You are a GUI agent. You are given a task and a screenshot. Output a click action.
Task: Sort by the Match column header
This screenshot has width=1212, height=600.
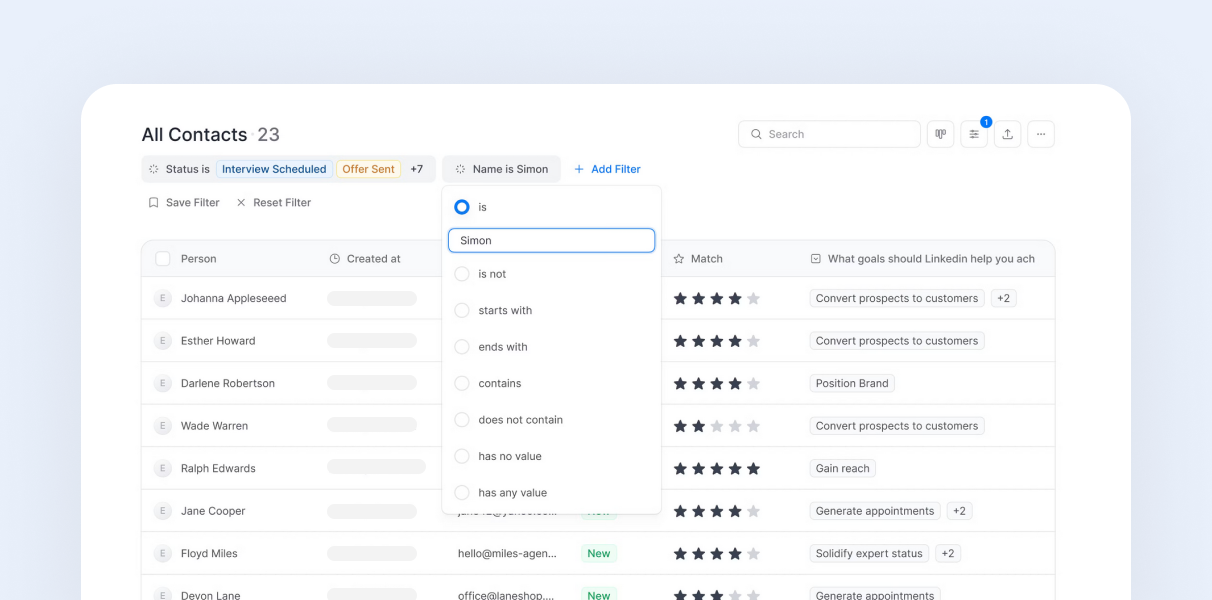(x=698, y=259)
